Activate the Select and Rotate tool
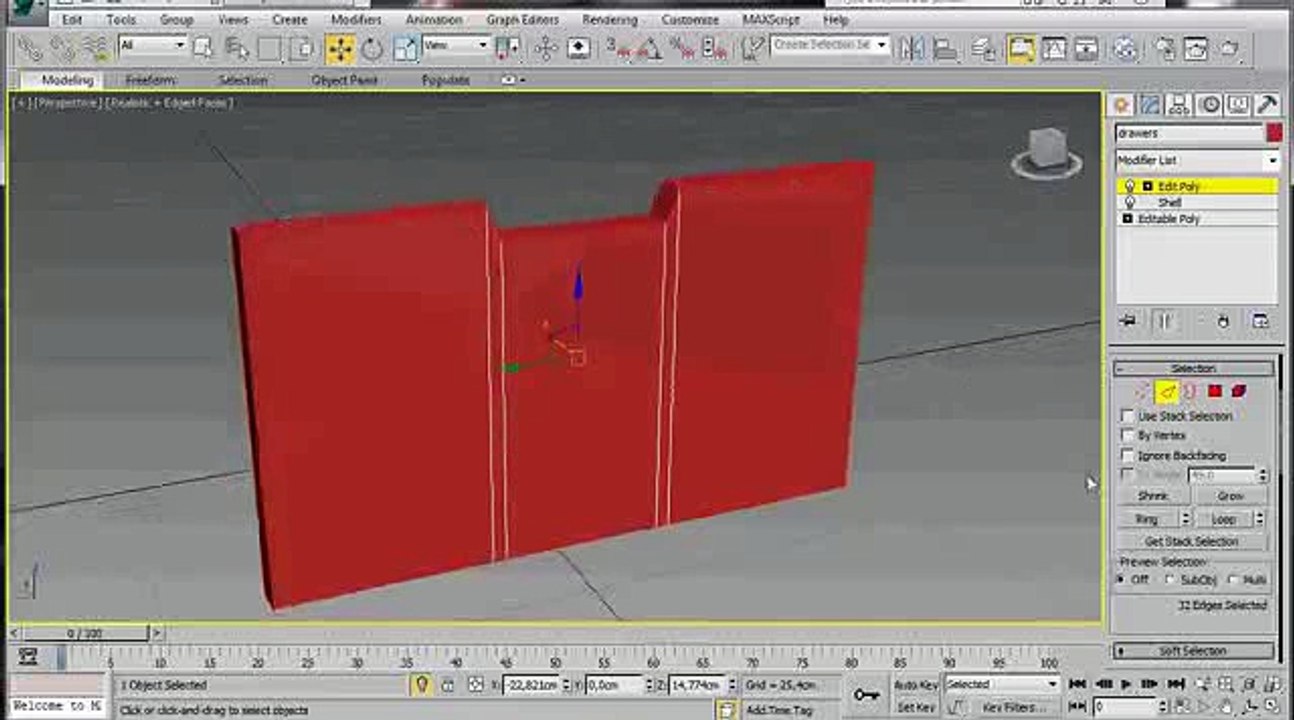Image resolution: width=1294 pixels, height=720 pixels. pos(372,47)
